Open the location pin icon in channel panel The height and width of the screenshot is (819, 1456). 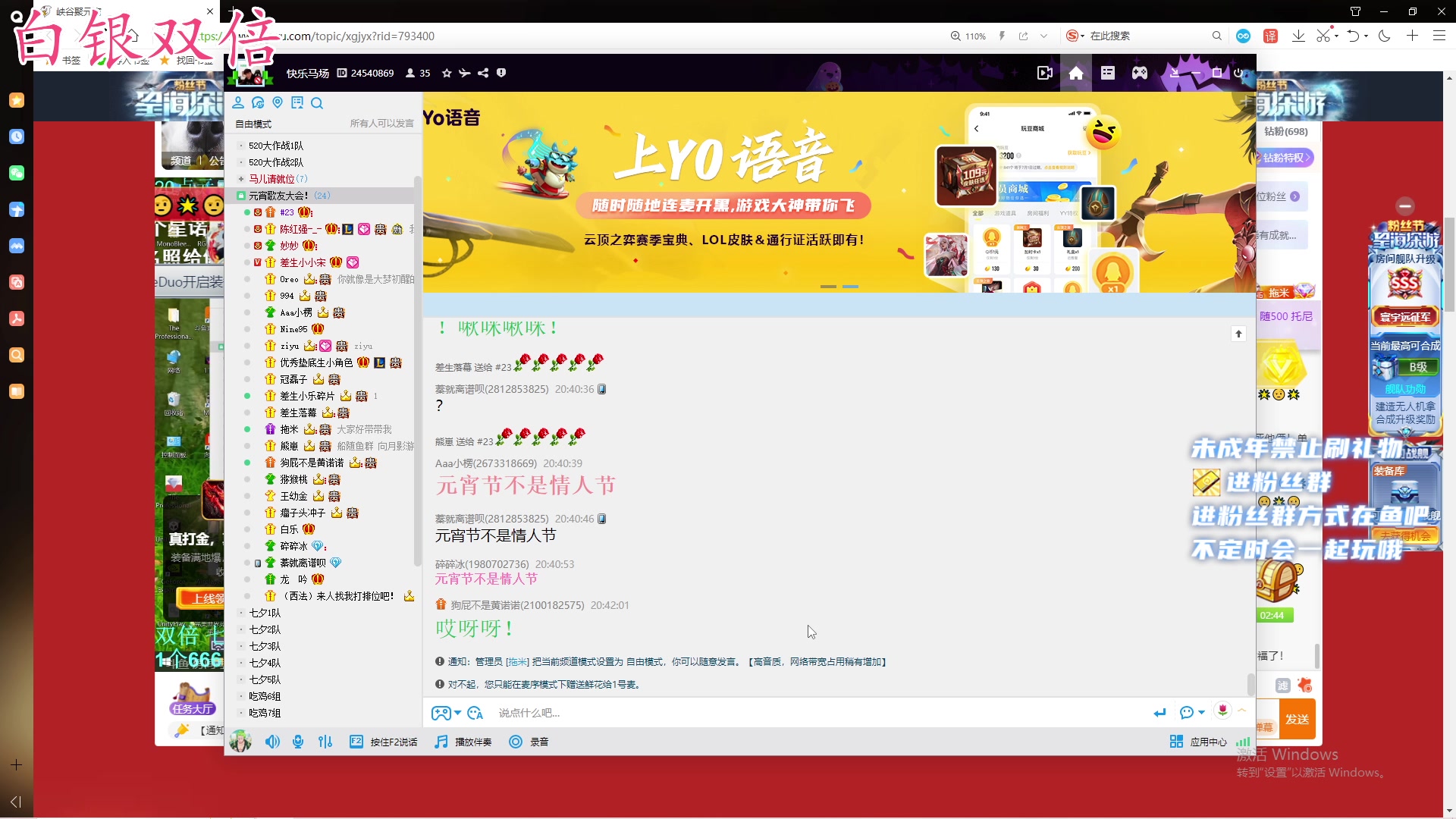pyautogui.click(x=277, y=103)
